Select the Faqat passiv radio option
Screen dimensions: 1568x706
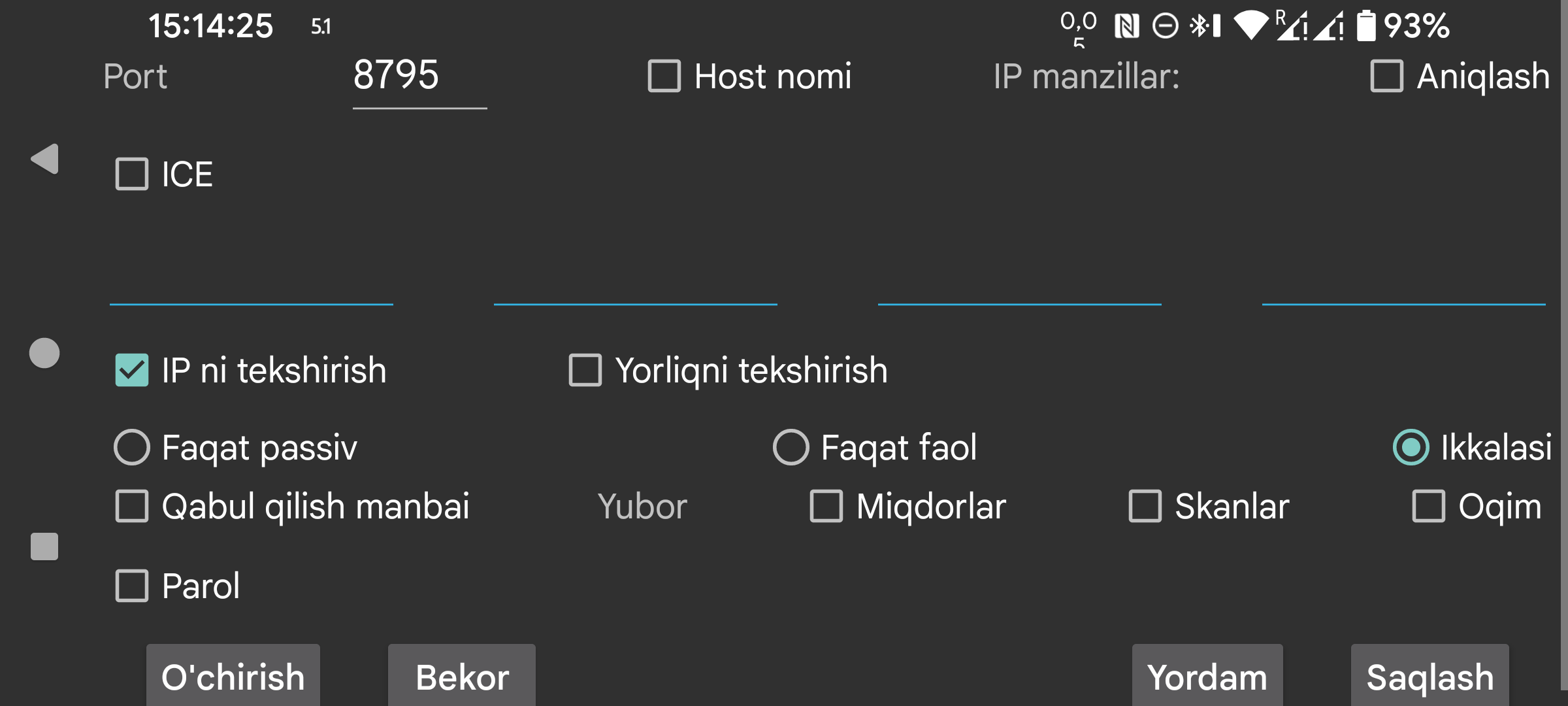[131, 447]
